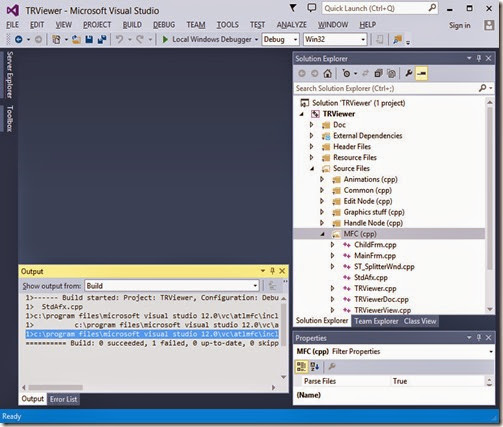This screenshot has width=503, height=427.
Task: Click the Sign in link
Action: (x=459, y=25)
